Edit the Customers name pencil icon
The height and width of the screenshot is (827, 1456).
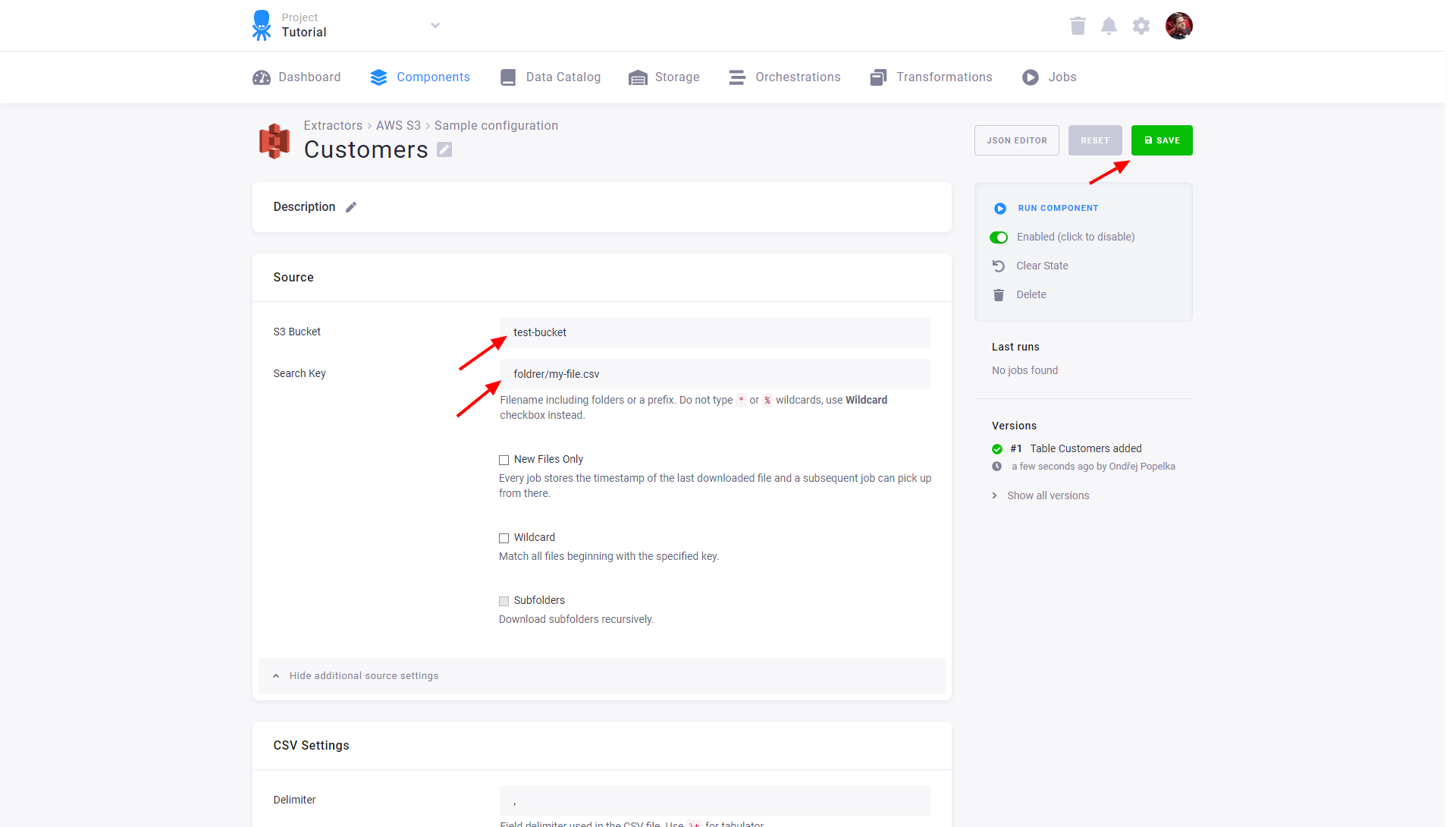444,150
